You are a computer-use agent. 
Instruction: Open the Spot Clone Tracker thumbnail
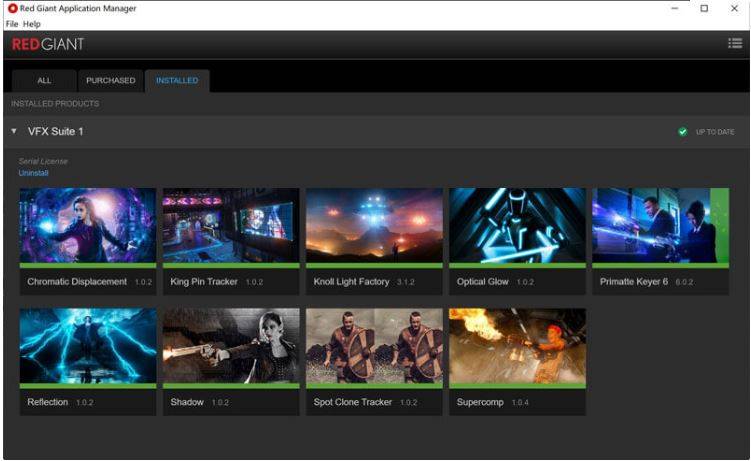[374, 345]
